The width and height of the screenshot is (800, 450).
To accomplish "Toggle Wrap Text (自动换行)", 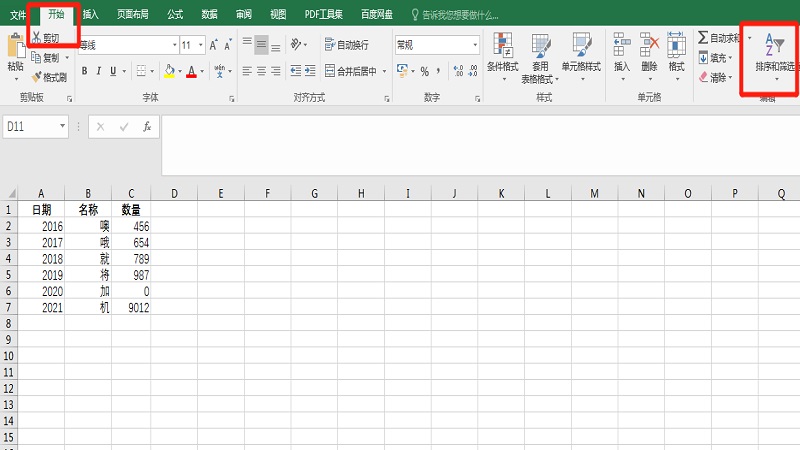I will pos(346,45).
